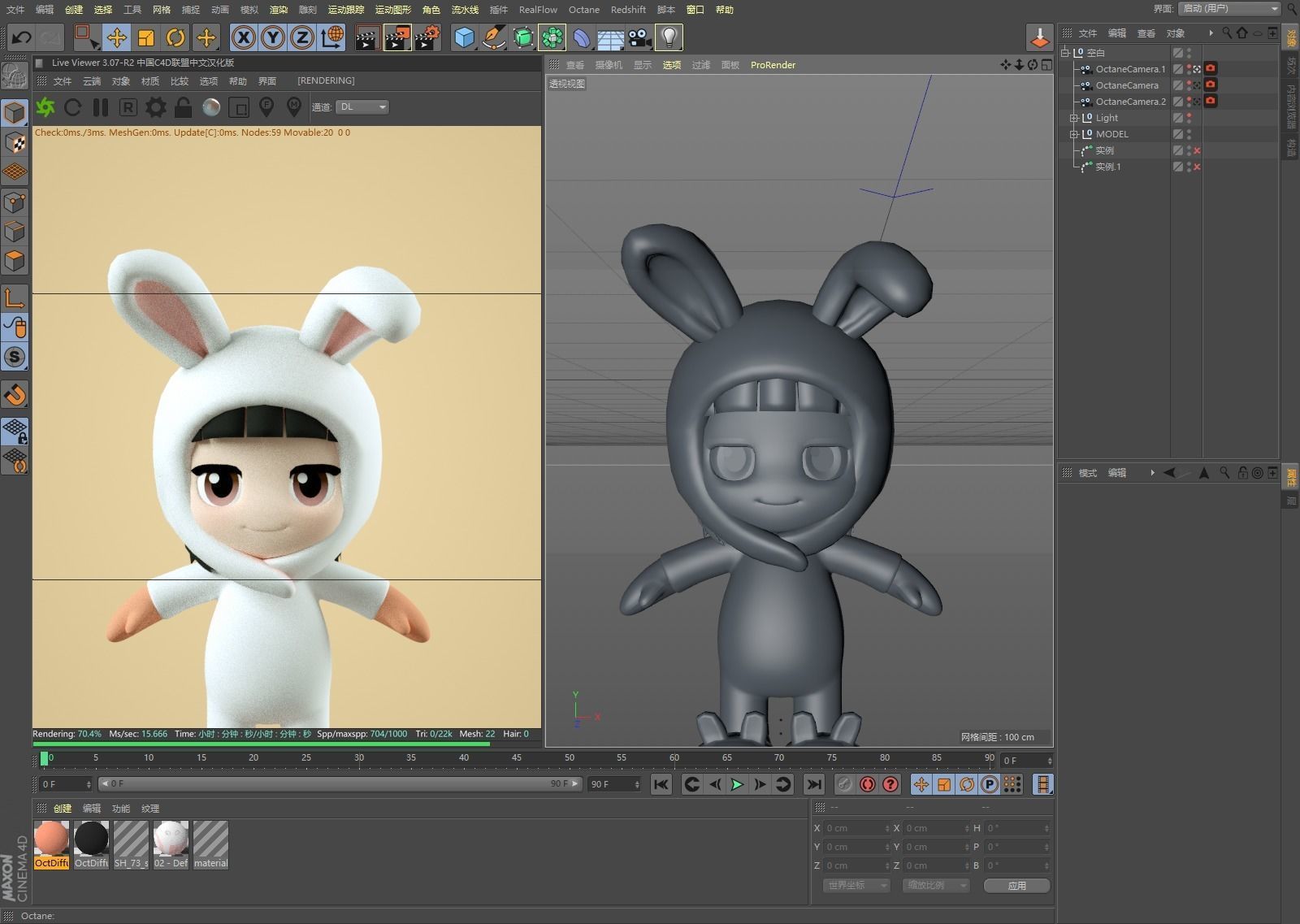Open the Octane menu
1300x924 pixels.
coord(583,10)
